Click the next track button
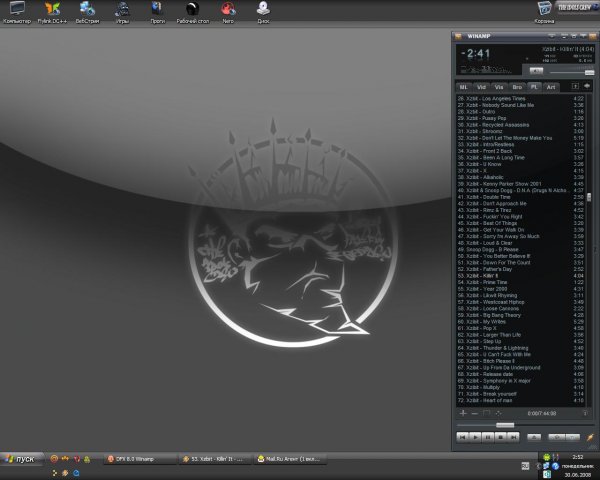 click(x=513, y=437)
